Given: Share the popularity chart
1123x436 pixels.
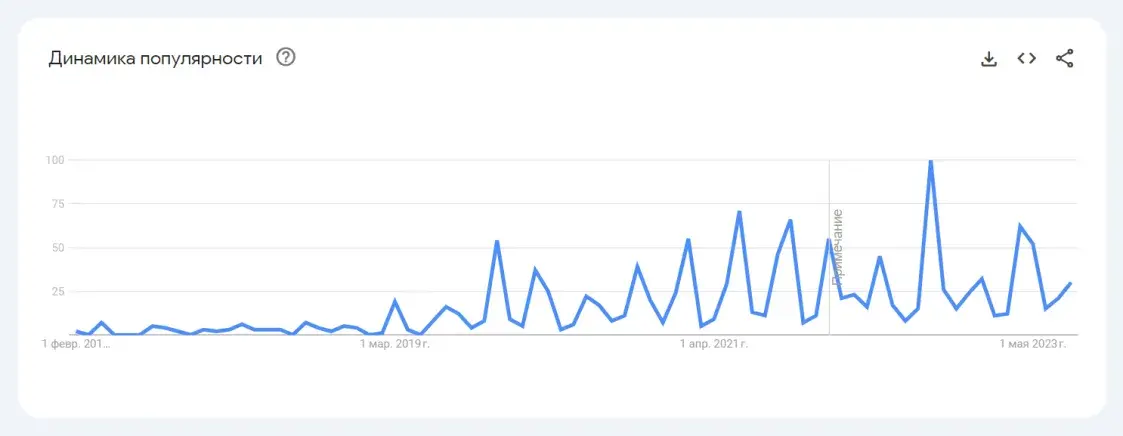Looking at the screenshot, I should point(1064,59).
